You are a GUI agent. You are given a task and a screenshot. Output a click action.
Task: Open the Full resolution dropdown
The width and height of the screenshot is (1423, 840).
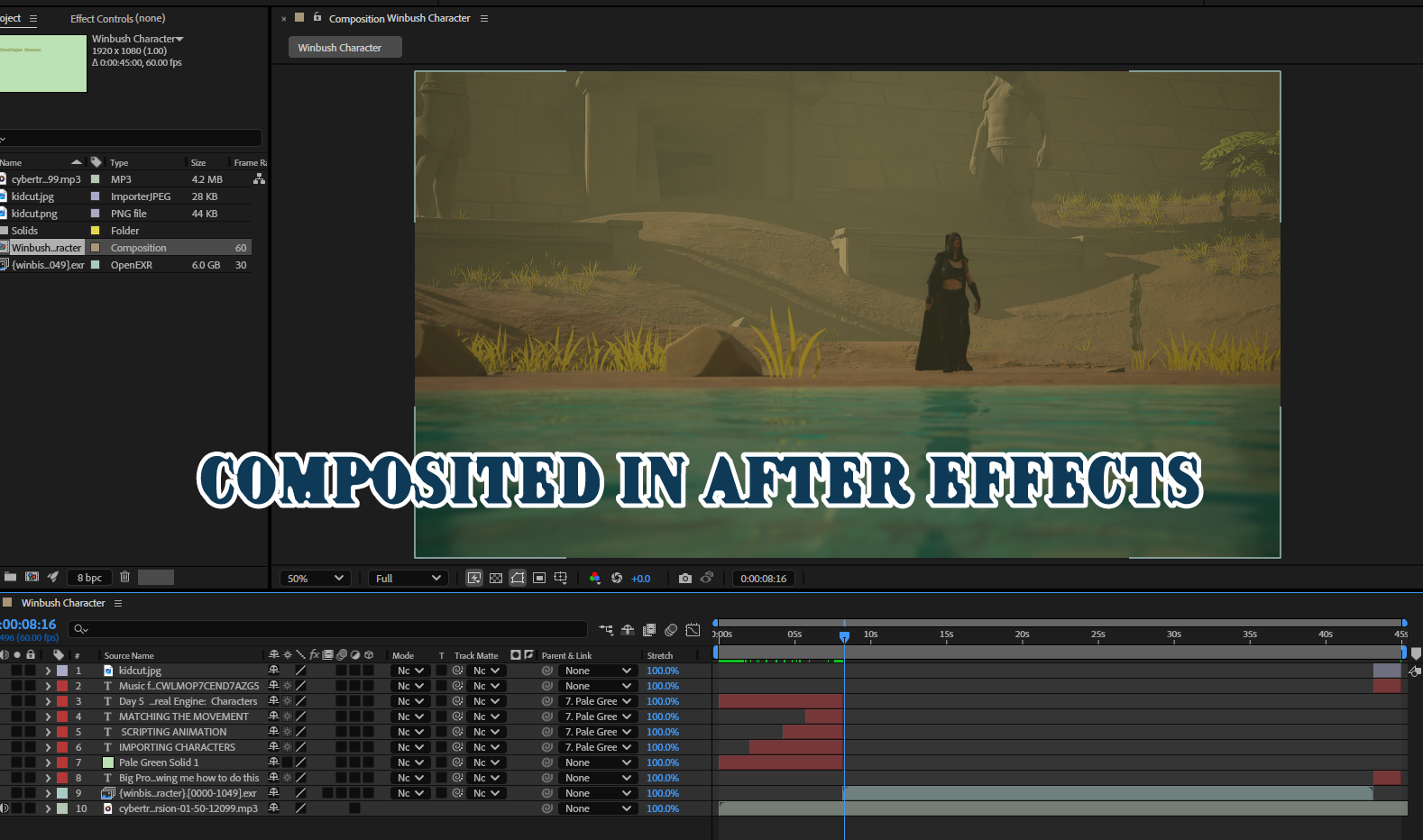click(409, 578)
